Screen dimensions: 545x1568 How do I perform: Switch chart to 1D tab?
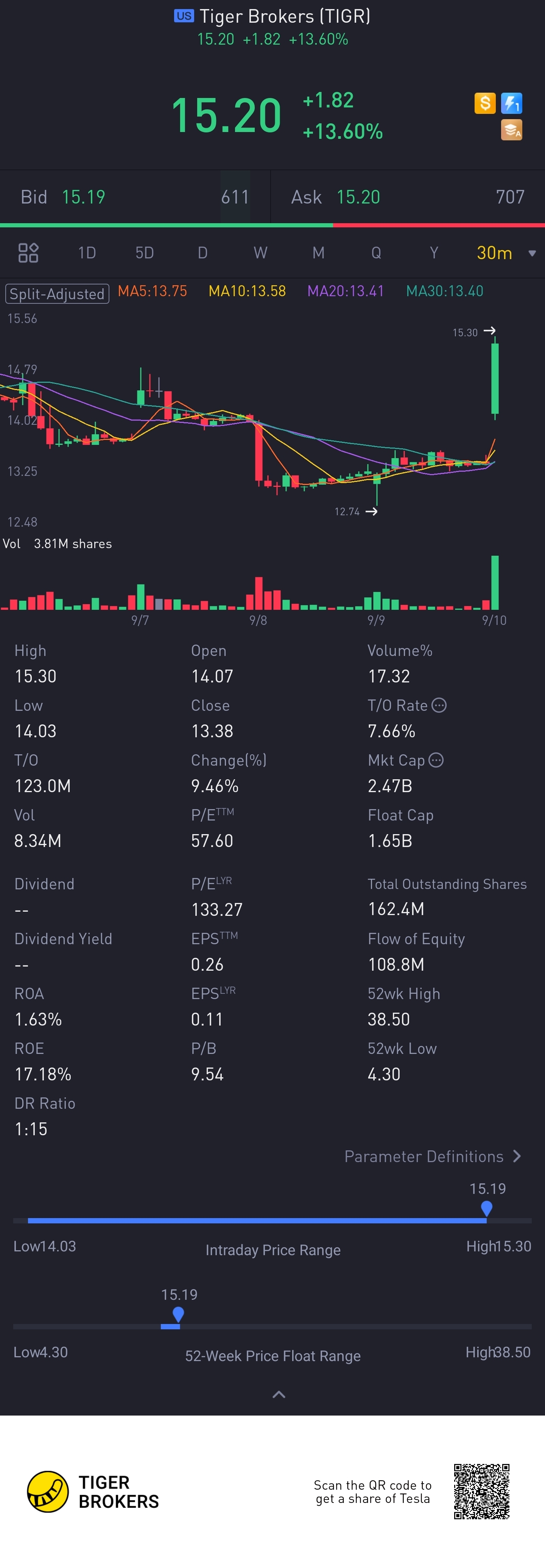pyautogui.click(x=87, y=253)
